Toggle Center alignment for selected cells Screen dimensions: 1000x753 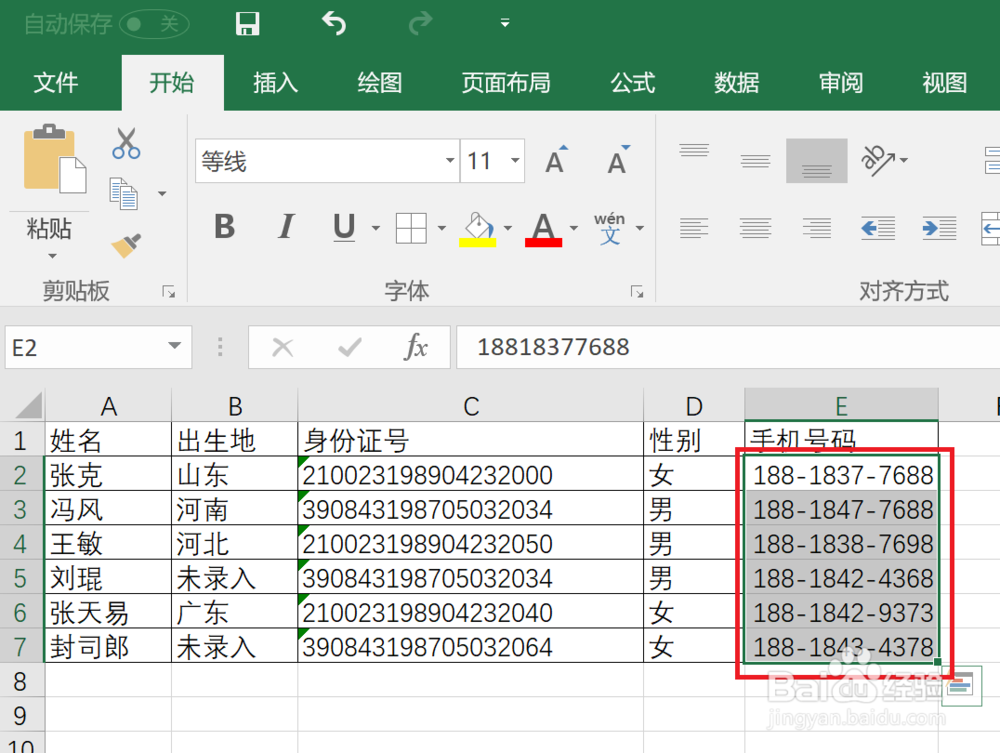coord(756,227)
